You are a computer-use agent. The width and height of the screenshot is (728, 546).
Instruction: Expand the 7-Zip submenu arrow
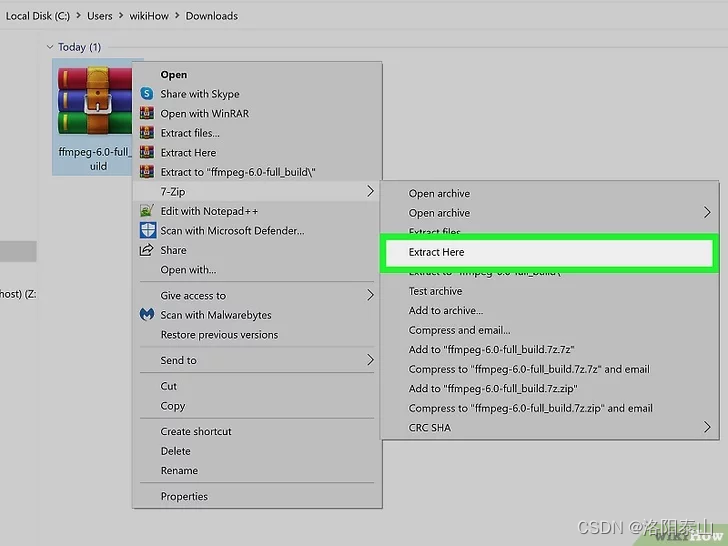pos(370,191)
